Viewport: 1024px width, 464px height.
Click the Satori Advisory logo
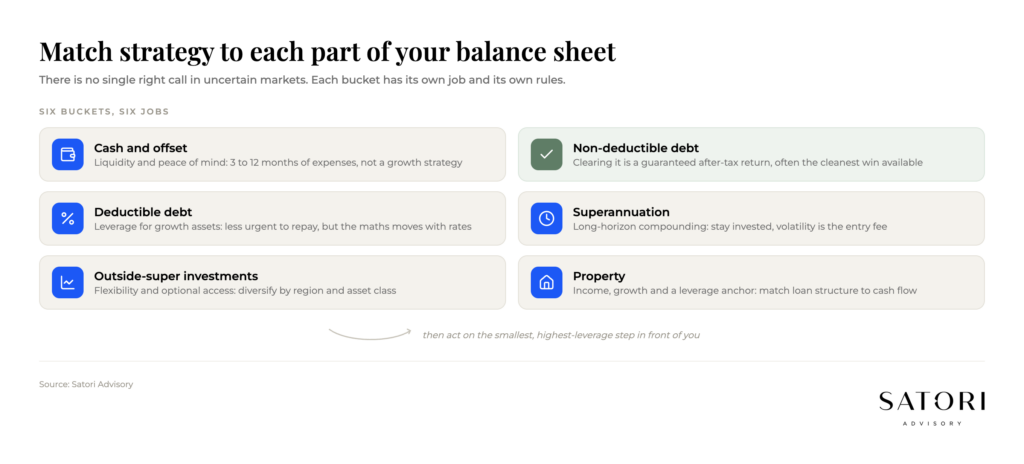tap(932, 408)
